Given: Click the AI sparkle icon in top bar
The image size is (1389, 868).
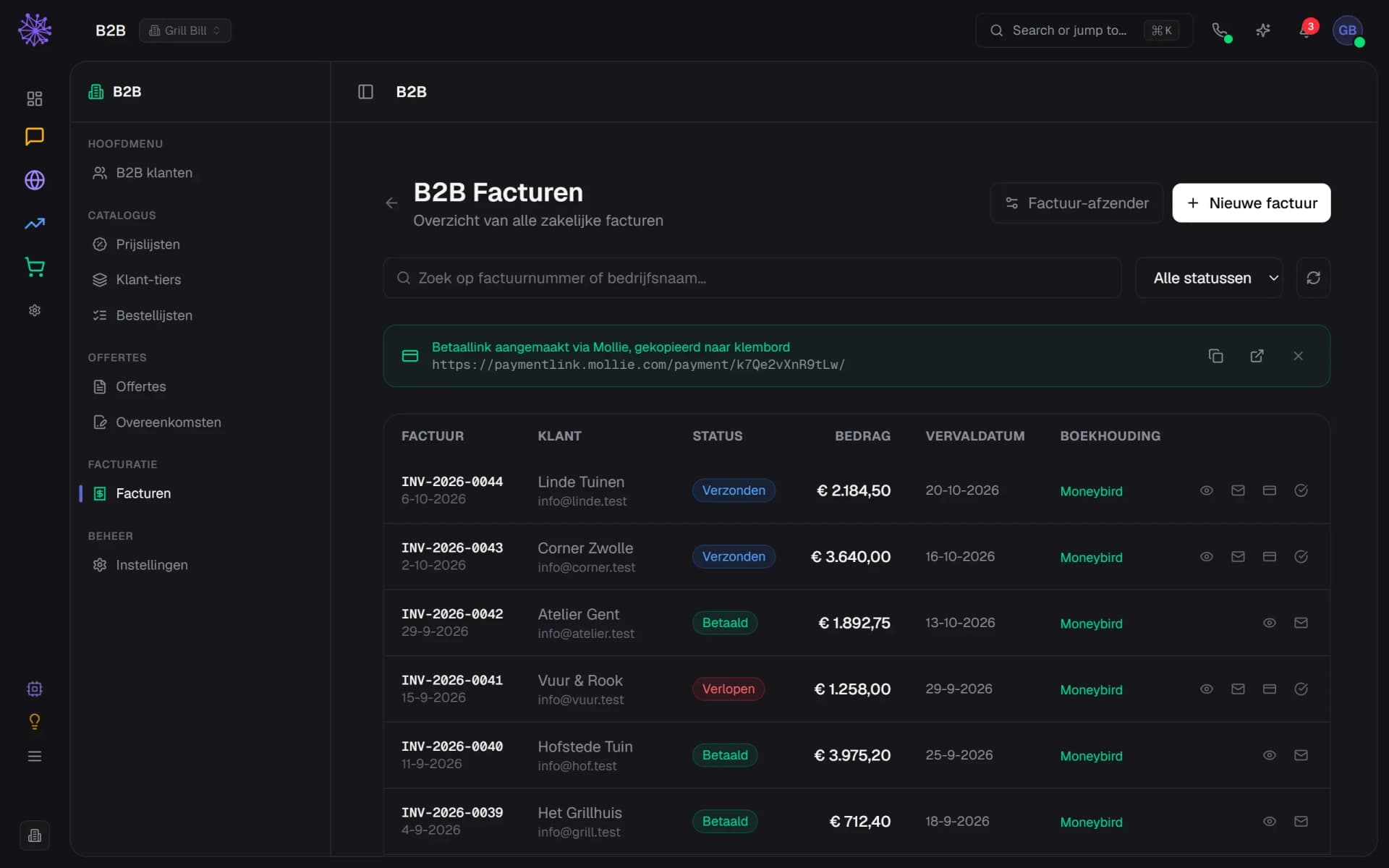Looking at the screenshot, I should tap(1263, 30).
